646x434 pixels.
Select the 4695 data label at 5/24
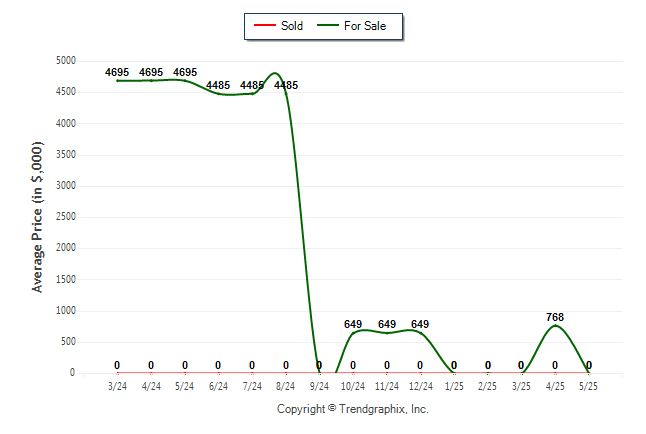tap(185, 73)
